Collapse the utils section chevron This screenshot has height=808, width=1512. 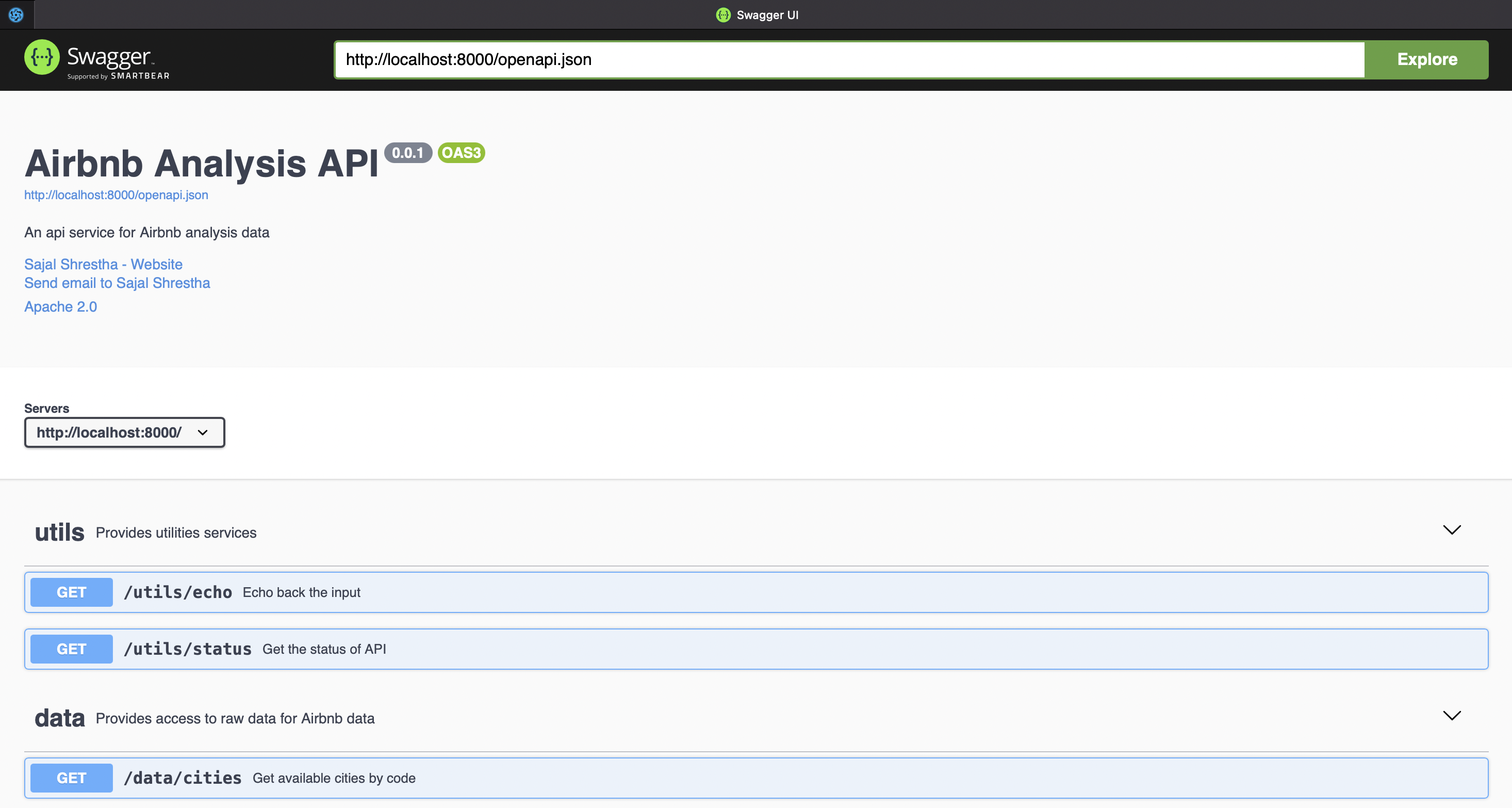tap(1452, 530)
